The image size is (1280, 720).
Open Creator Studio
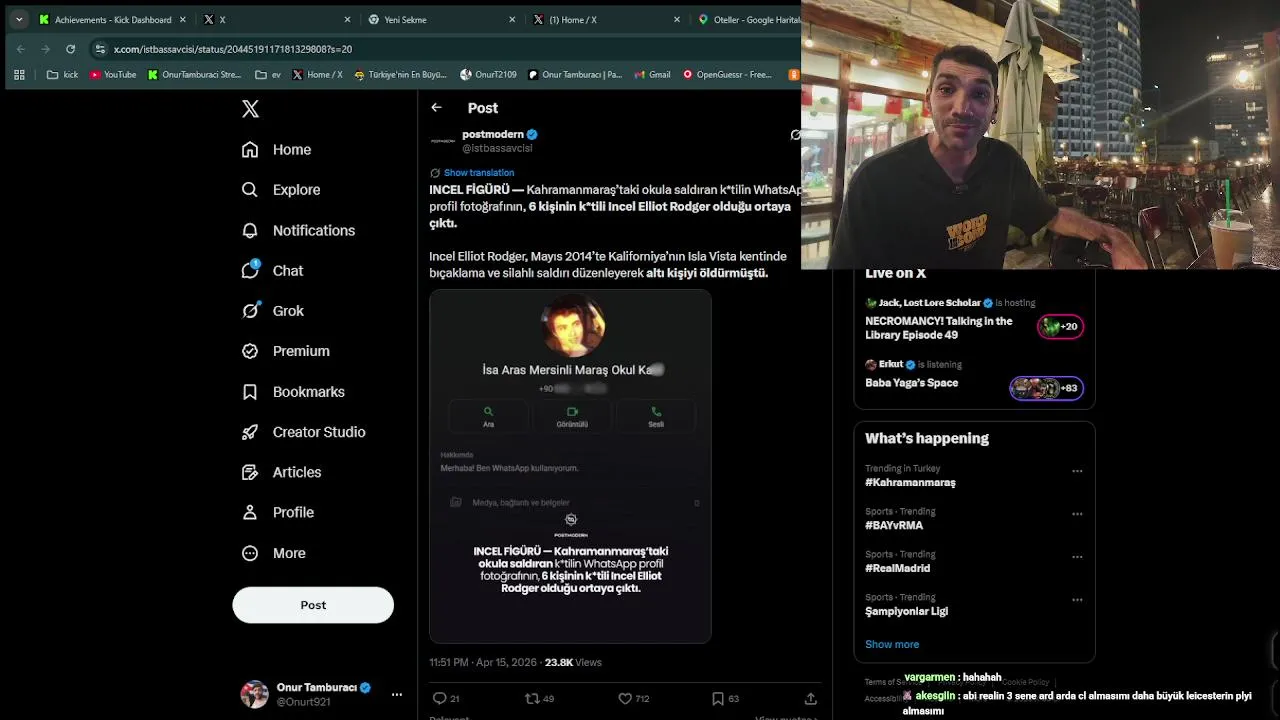pos(303,432)
